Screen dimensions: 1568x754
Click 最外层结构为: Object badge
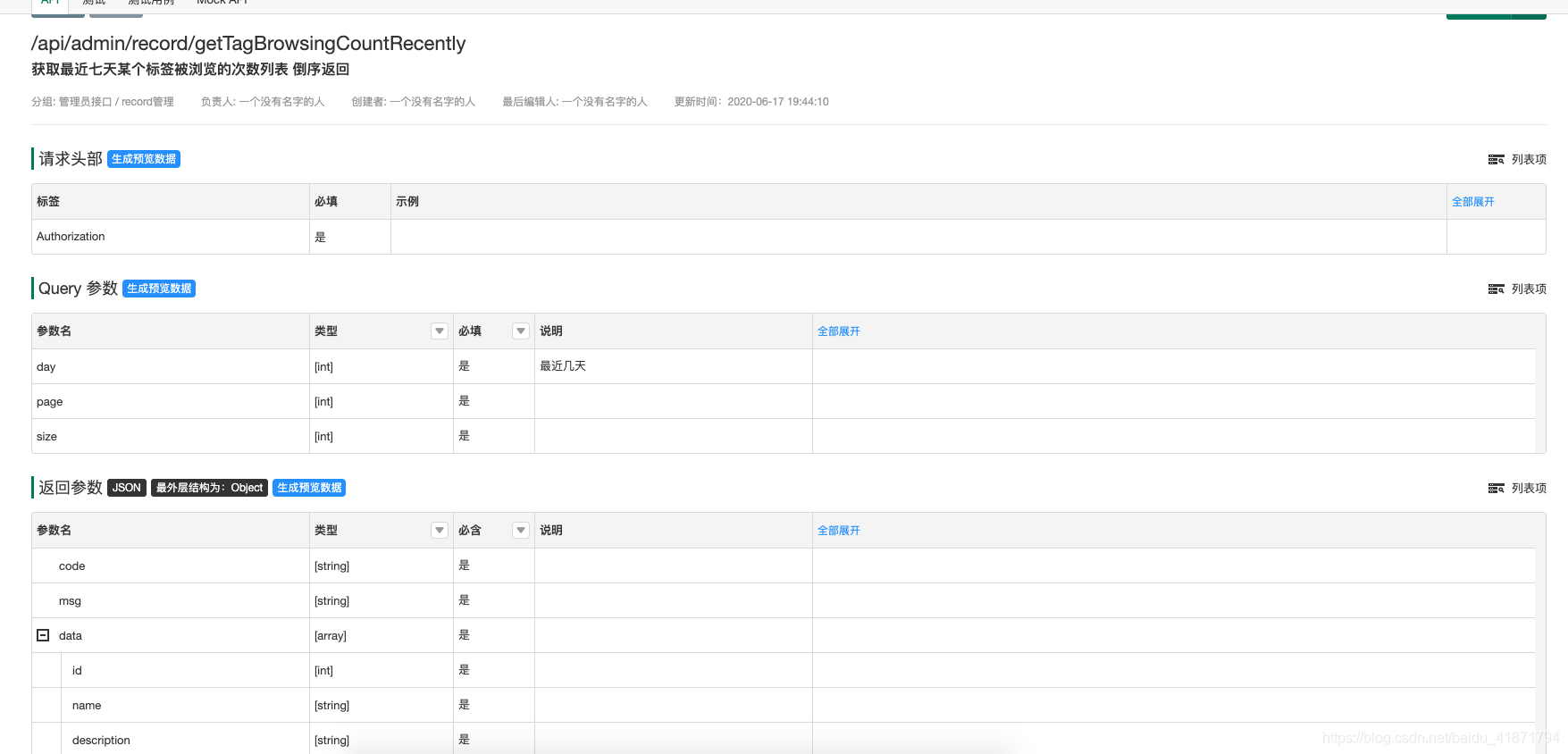click(x=209, y=488)
